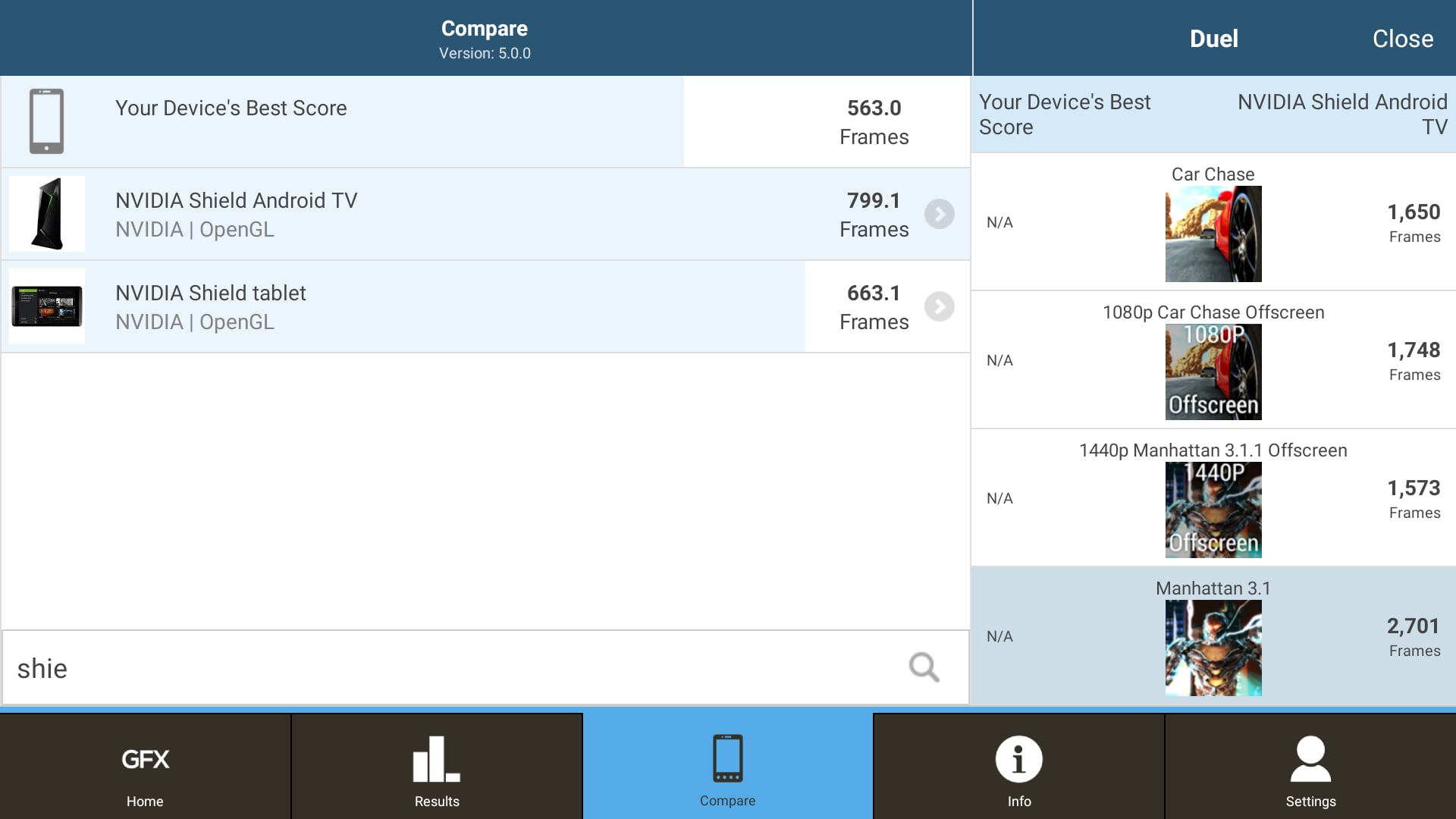This screenshot has height=819, width=1456.
Task: Click '1440p Manhattan 3.1.1 Offscreen' title
Action: (1213, 450)
